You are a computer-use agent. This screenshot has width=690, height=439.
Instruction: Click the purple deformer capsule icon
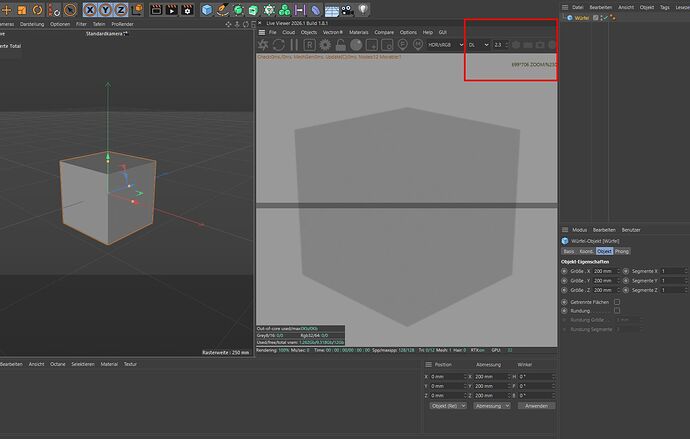tap(316, 9)
